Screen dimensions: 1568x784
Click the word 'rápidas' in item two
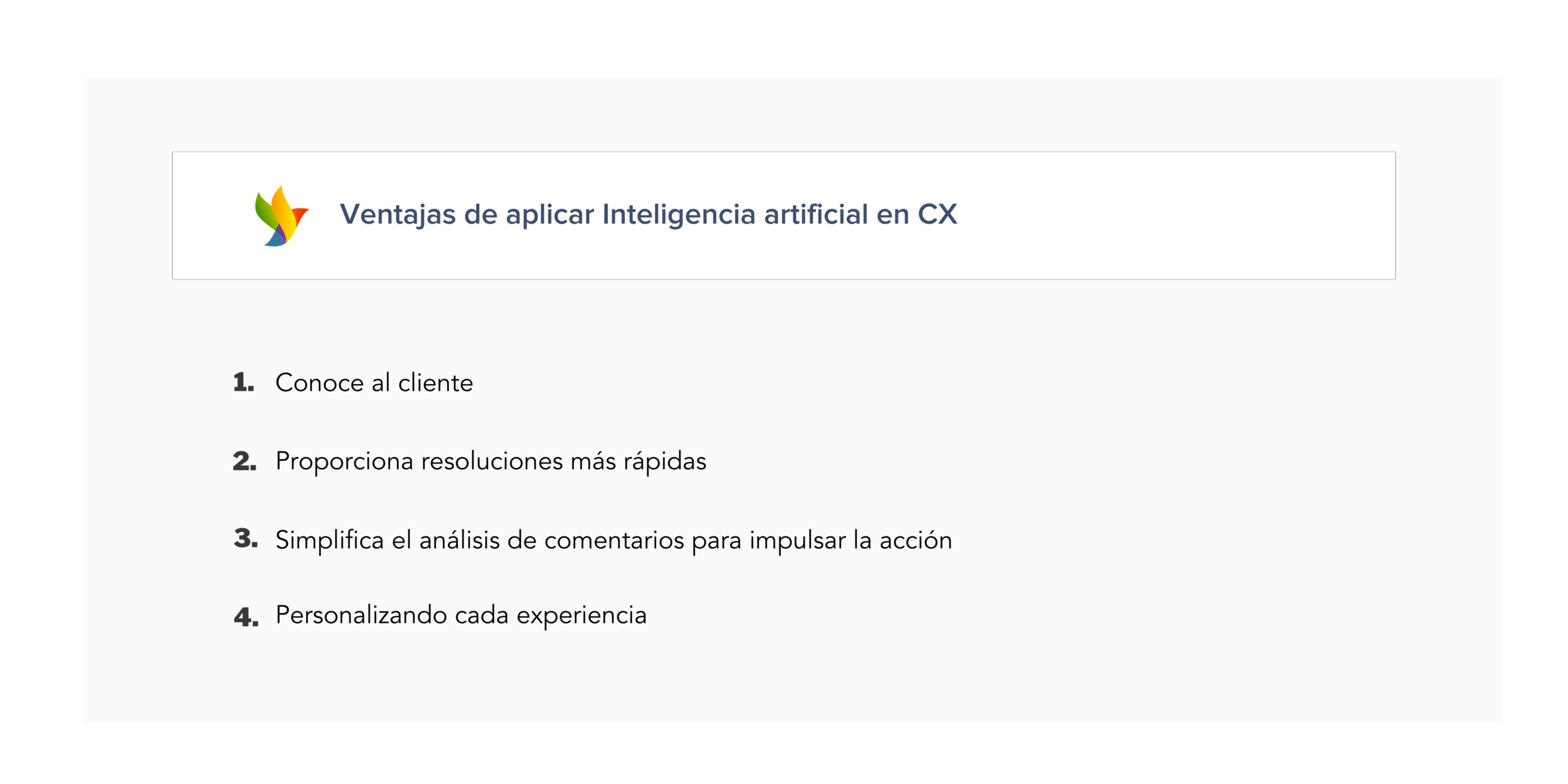coord(665,461)
